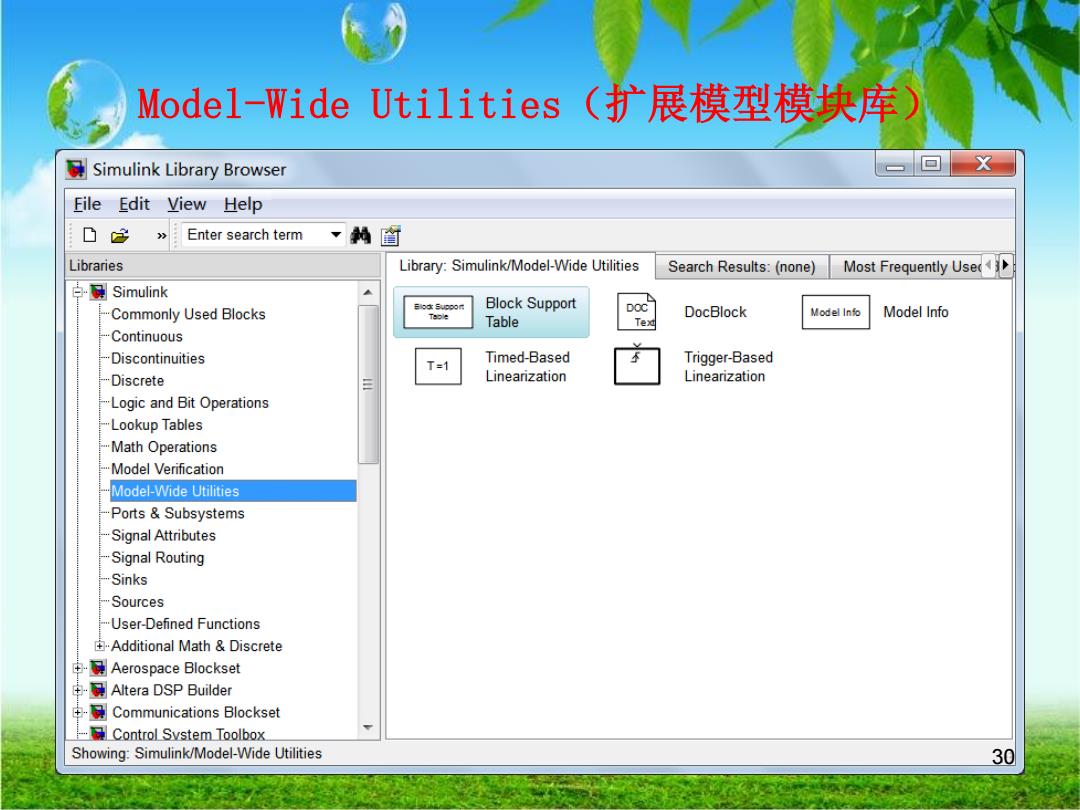This screenshot has width=1080, height=810.
Task: Select Logic and Bit Operations library
Action: coord(189,402)
